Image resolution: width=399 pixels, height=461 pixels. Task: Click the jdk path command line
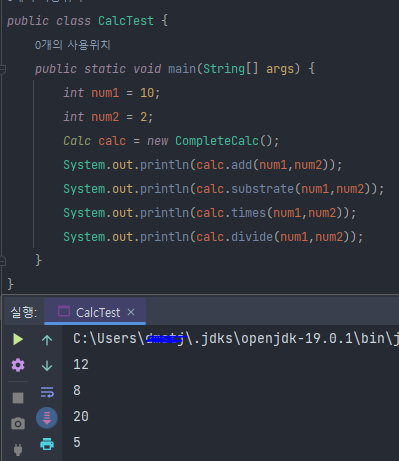pos(236,339)
